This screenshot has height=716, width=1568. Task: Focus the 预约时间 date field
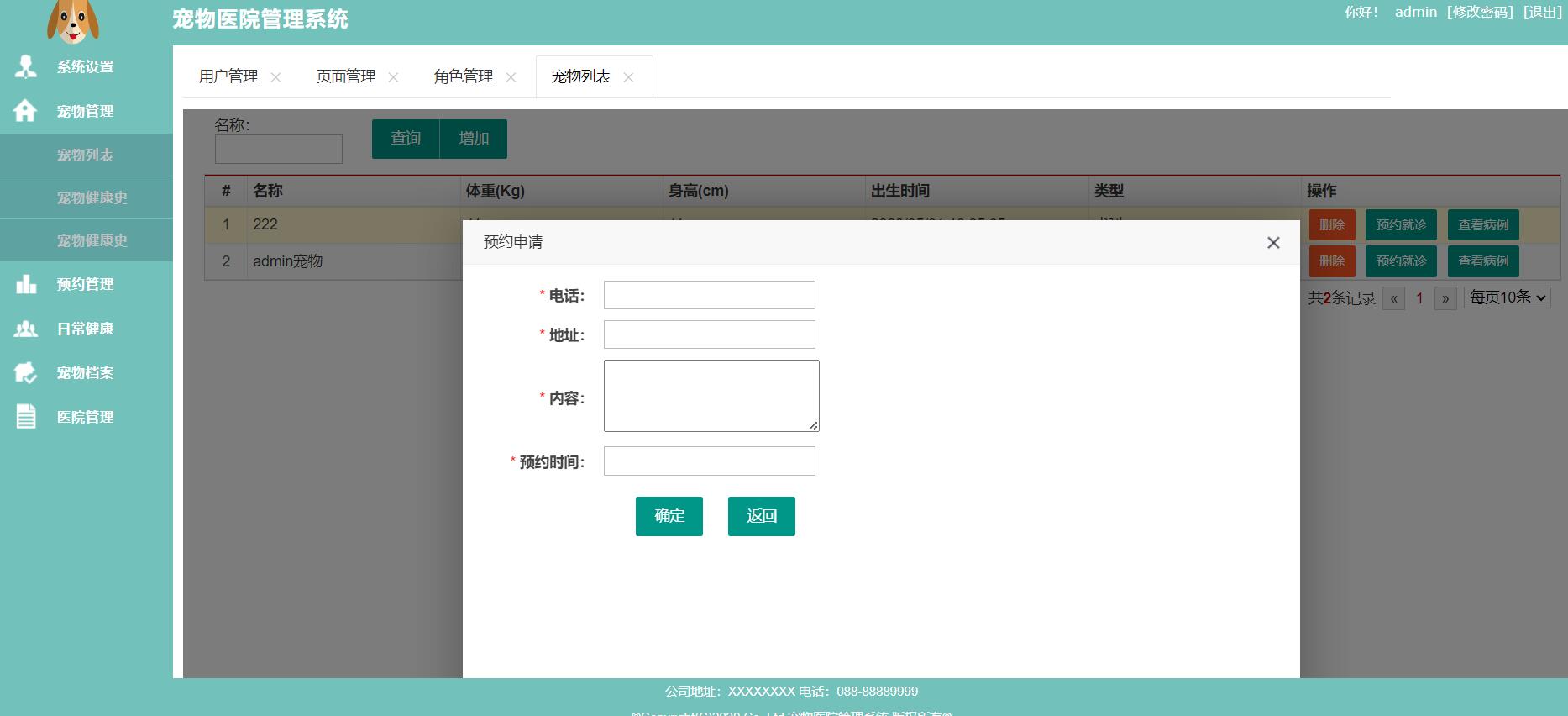[x=710, y=461]
